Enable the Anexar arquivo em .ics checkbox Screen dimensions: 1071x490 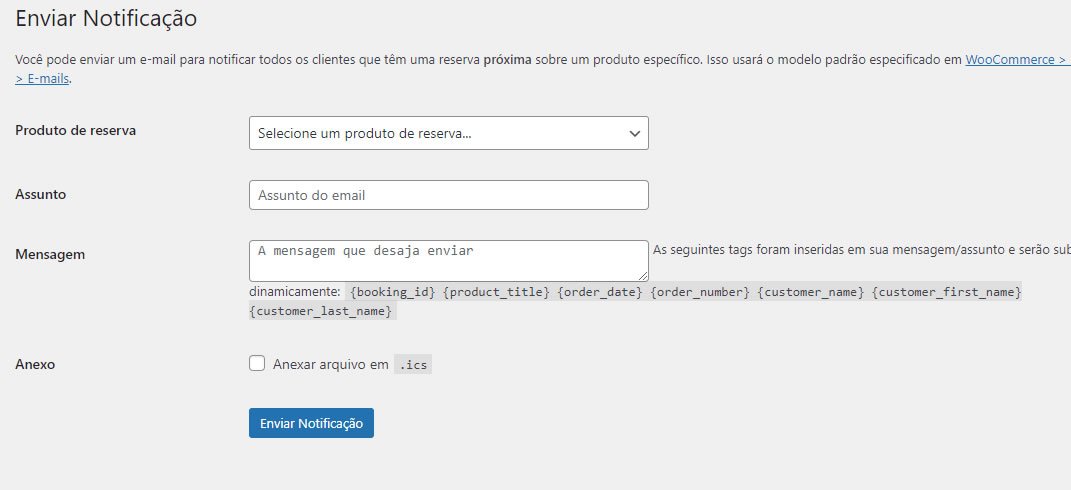pyautogui.click(x=257, y=364)
